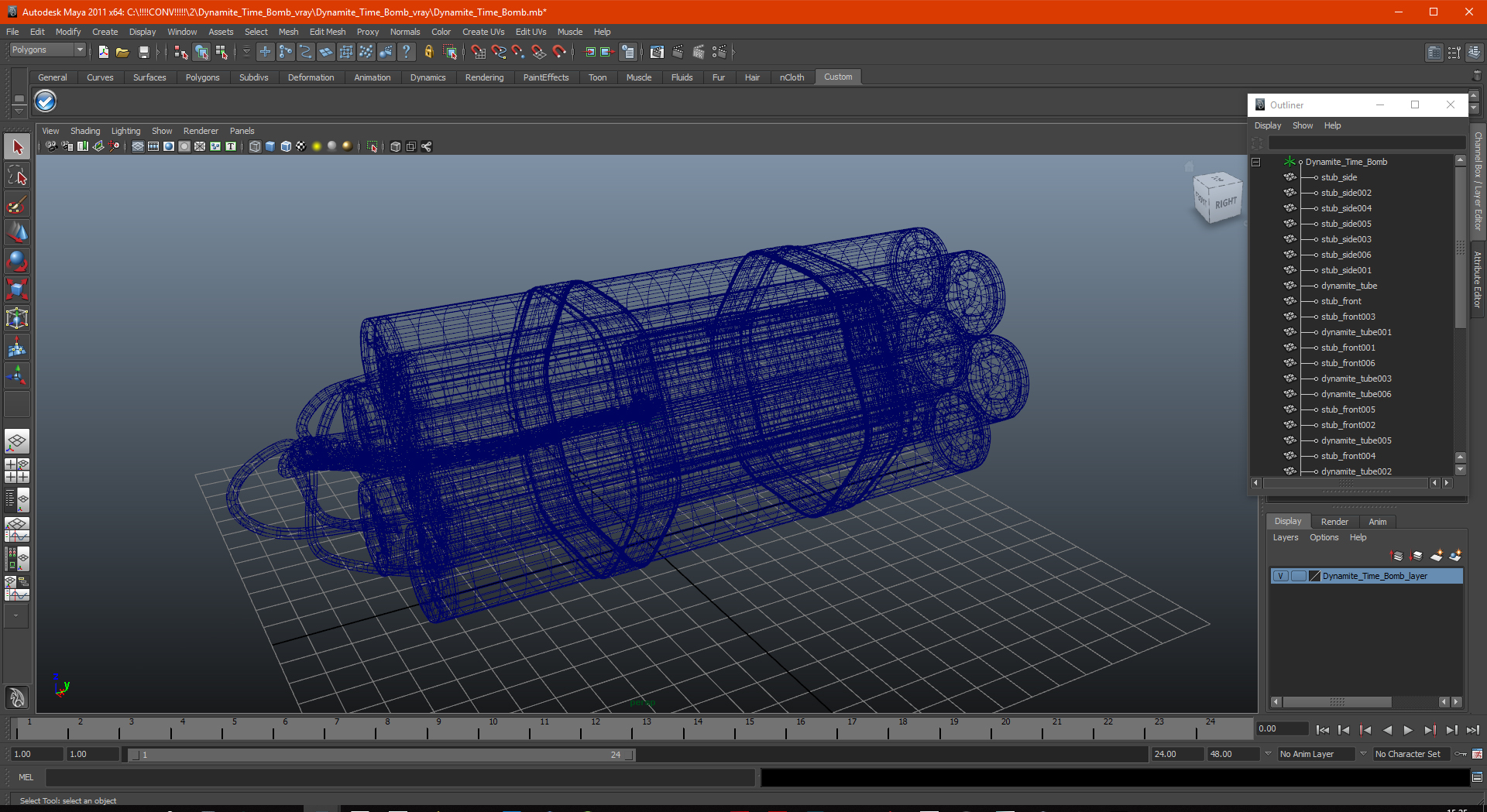Go to end of playback range

pos(1472,730)
